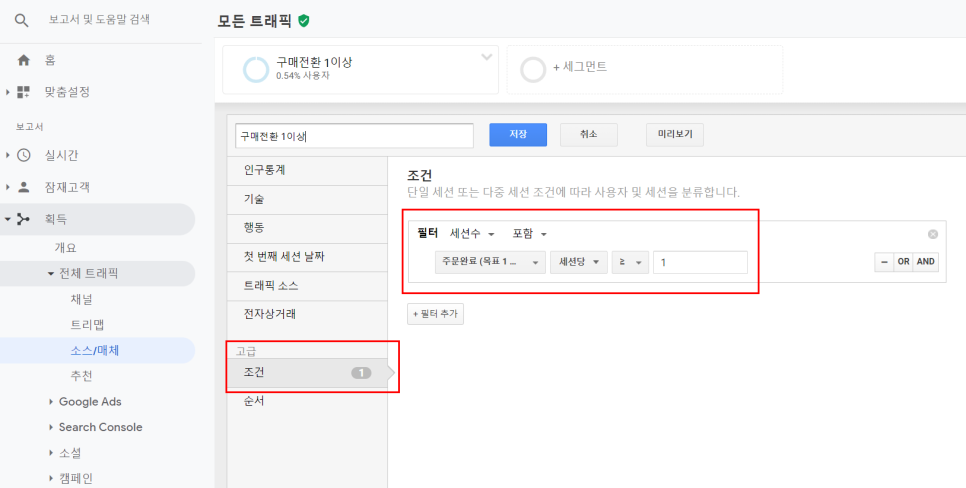Click the + 필터 추가 button

436,314
